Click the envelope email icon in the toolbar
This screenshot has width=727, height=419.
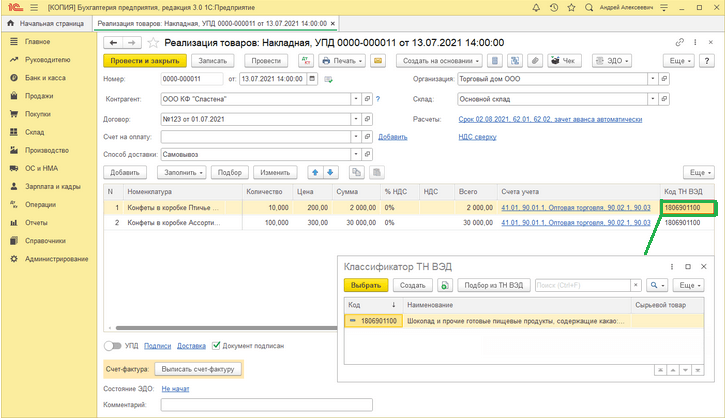(x=378, y=61)
